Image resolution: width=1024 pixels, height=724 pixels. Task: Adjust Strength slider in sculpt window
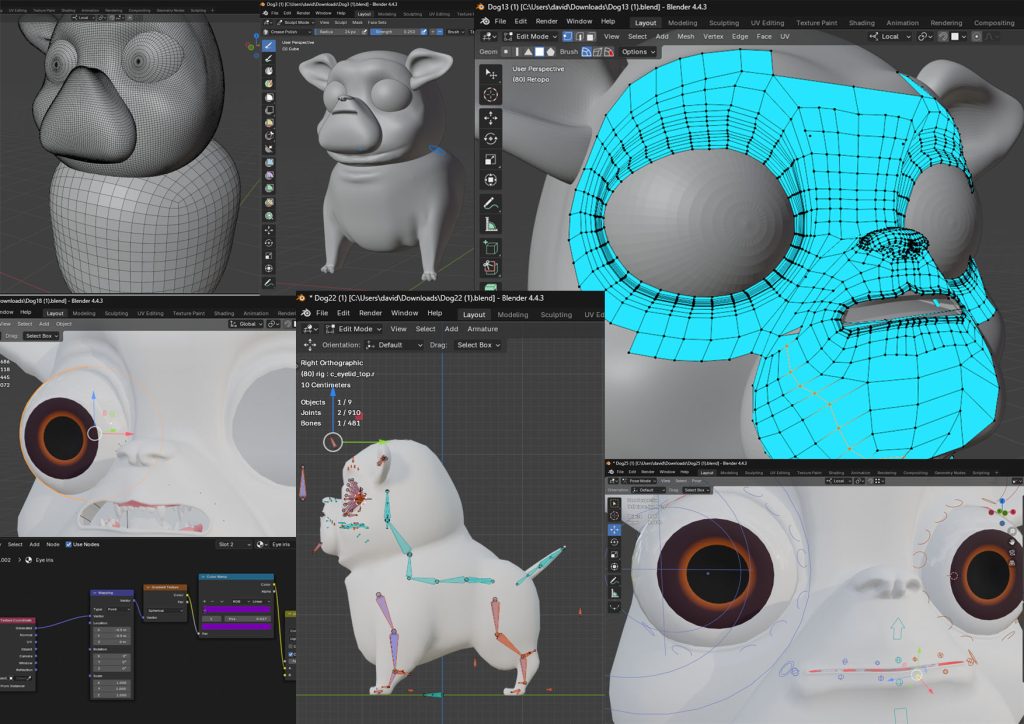click(x=395, y=31)
